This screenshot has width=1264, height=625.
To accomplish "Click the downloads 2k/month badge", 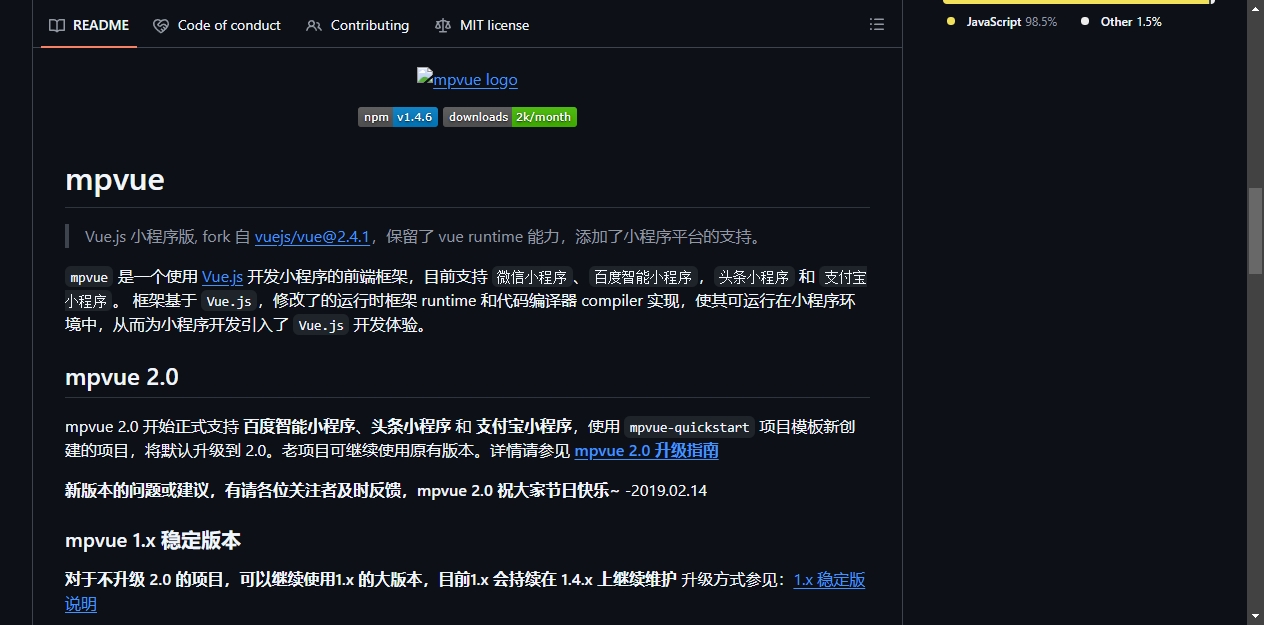I will (x=510, y=117).
